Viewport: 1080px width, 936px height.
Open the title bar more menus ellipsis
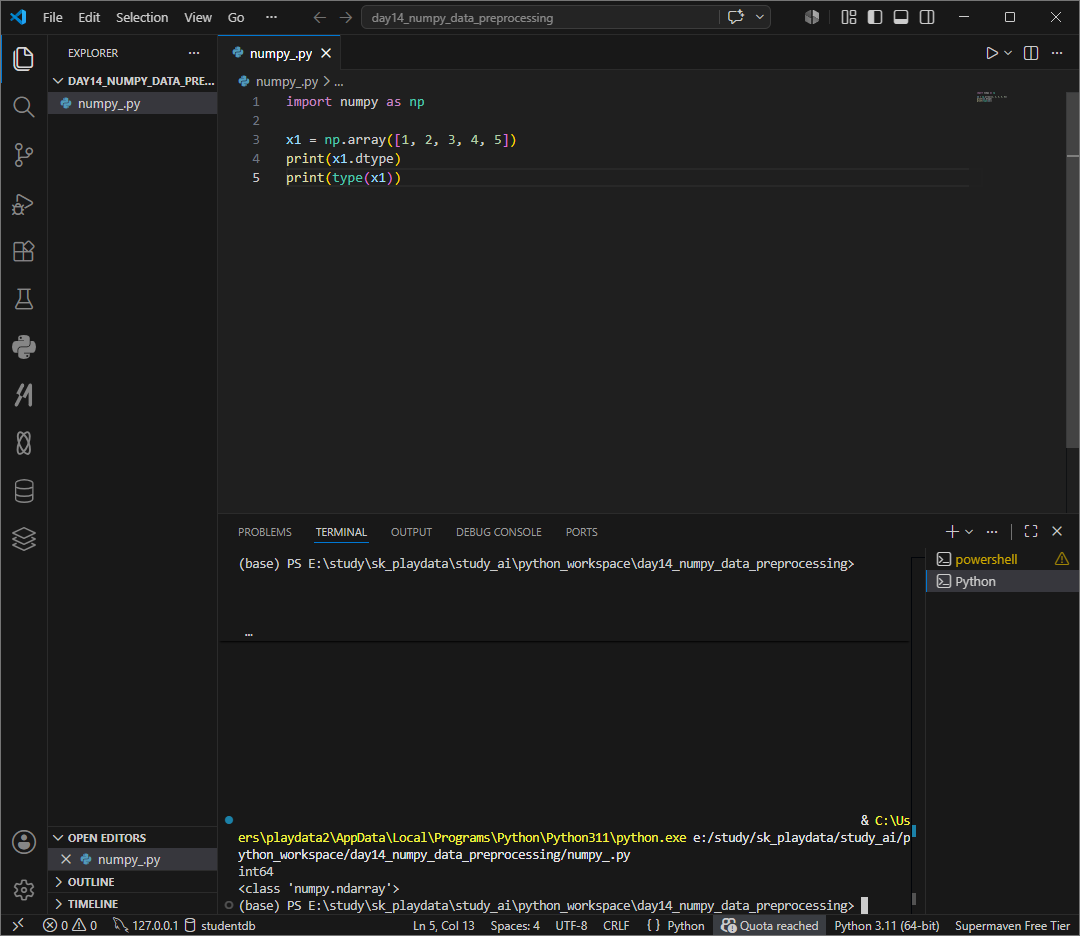tap(271, 17)
